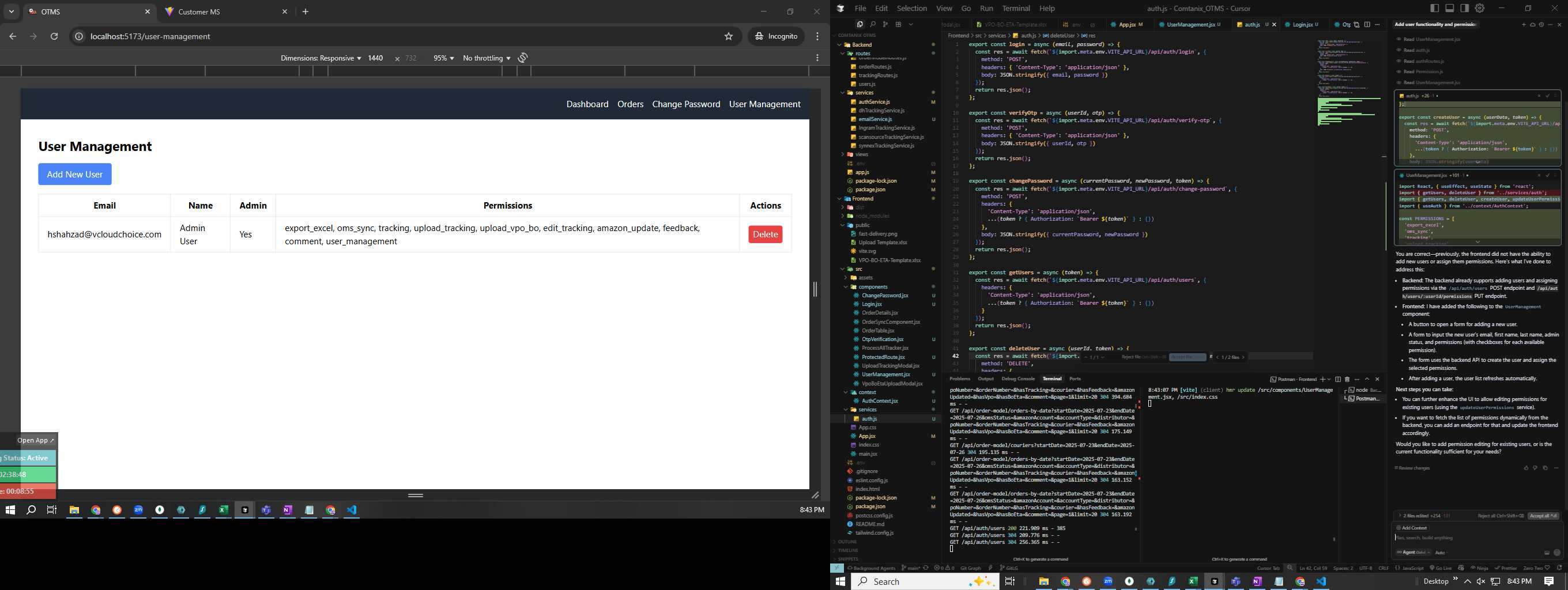Switch to the Debug Console panel tab

pos(1017,379)
